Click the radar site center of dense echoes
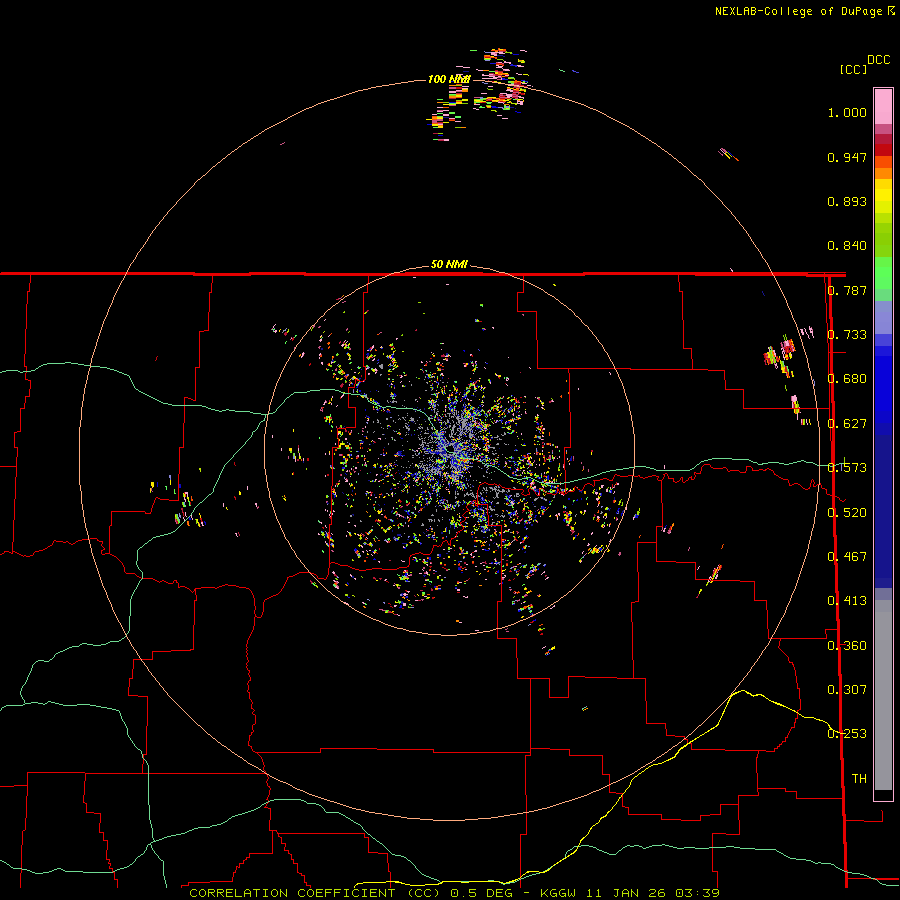Image resolution: width=900 pixels, height=900 pixels. coord(449,451)
